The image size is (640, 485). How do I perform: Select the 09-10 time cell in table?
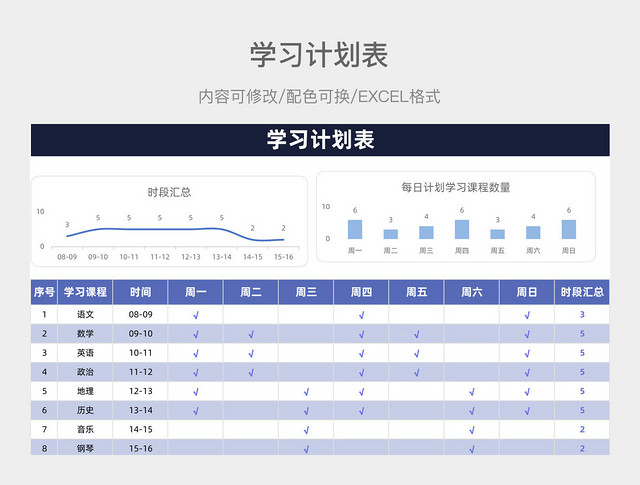pyautogui.click(x=140, y=334)
